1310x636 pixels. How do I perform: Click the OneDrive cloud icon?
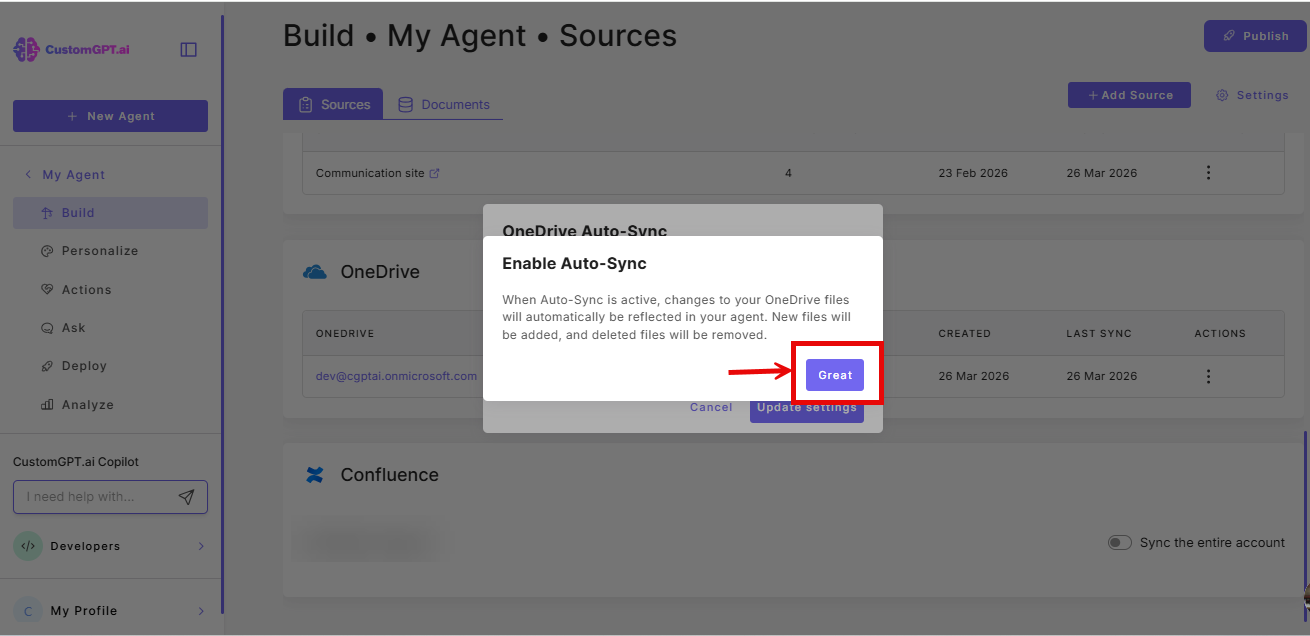click(x=315, y=272)
